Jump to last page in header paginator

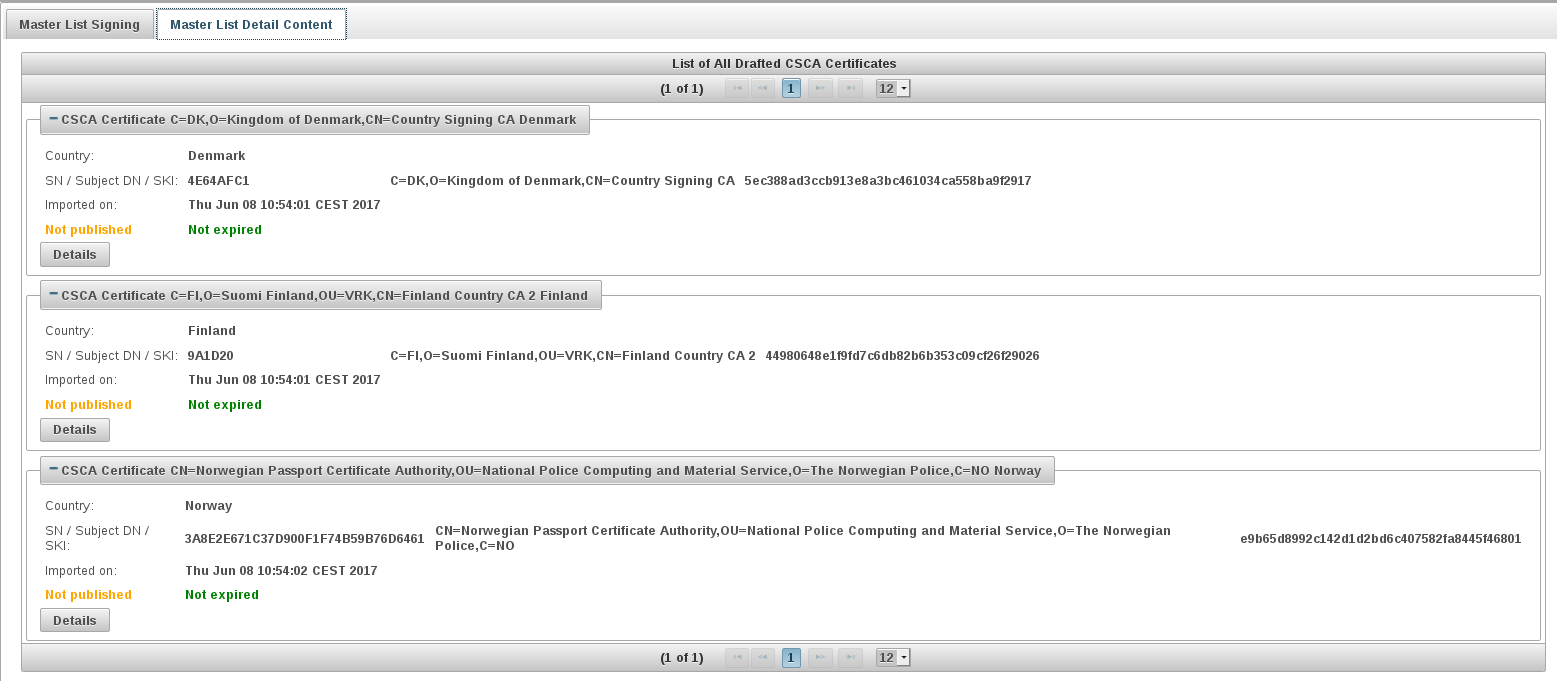click(x=850, y=88)
